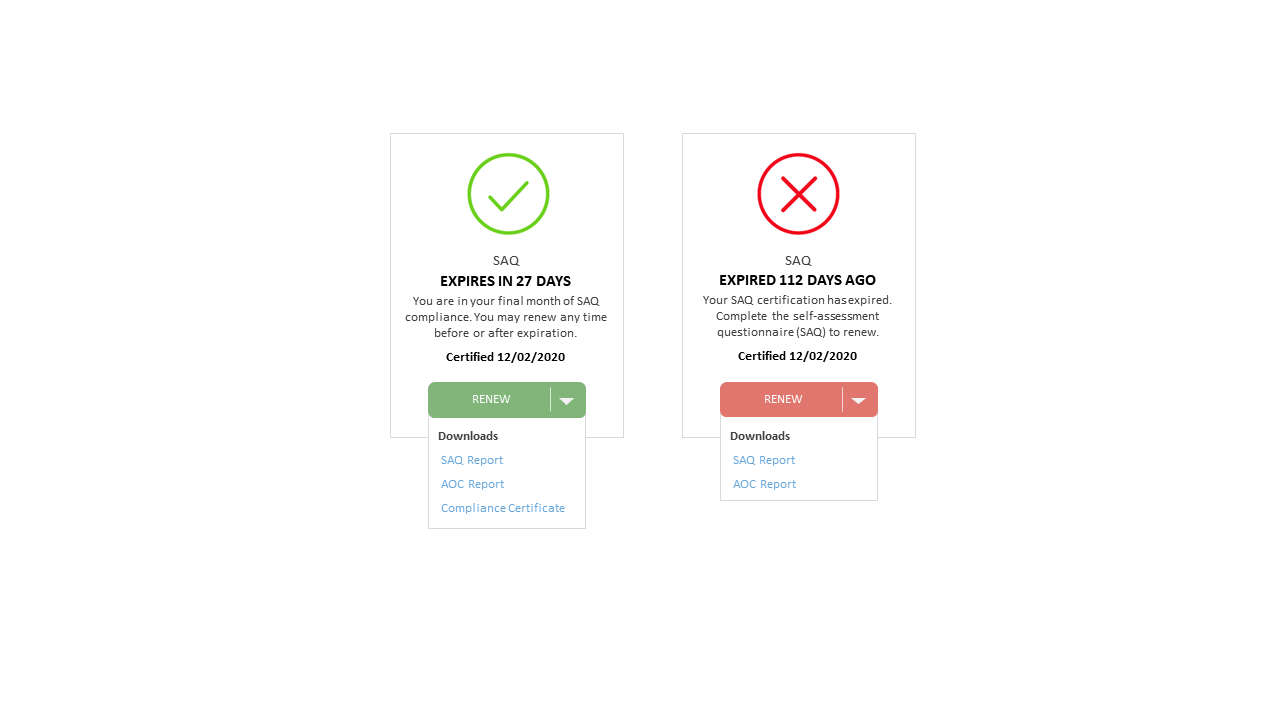Download the Compliance Certificate

[503, 508]
